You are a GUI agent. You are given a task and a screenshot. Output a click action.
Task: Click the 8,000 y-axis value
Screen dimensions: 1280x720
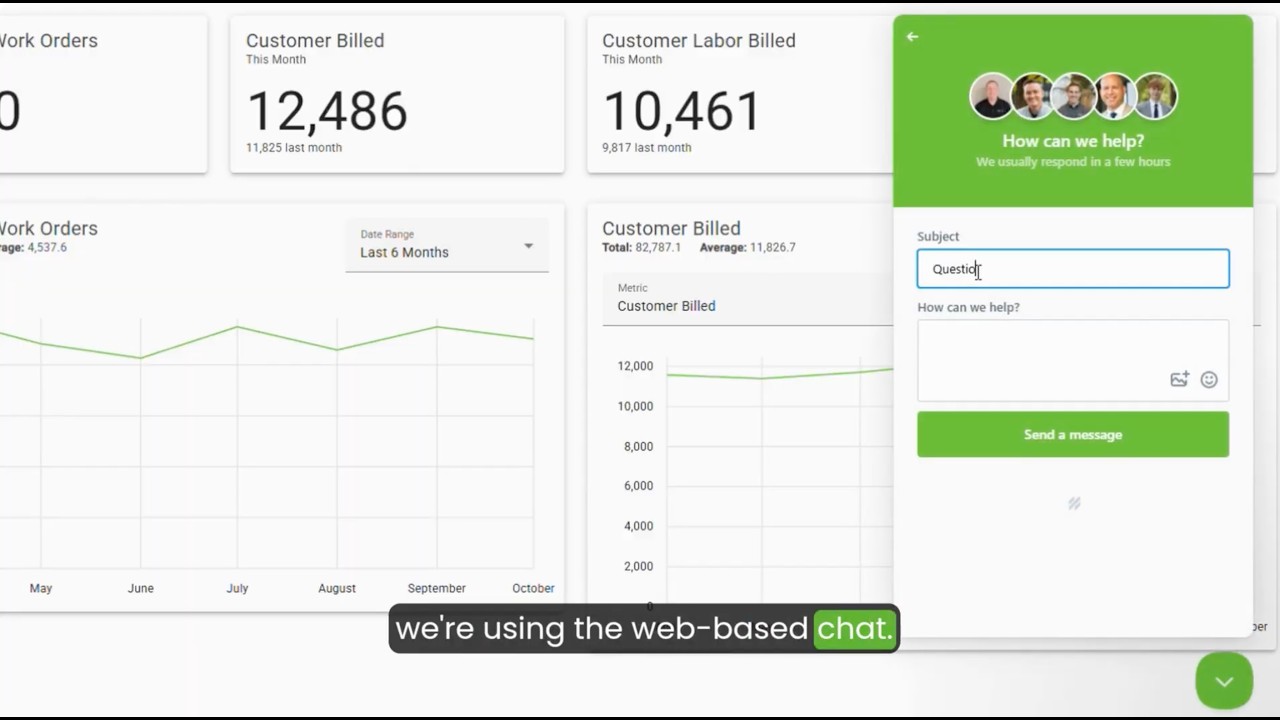(x=638, y=446)
